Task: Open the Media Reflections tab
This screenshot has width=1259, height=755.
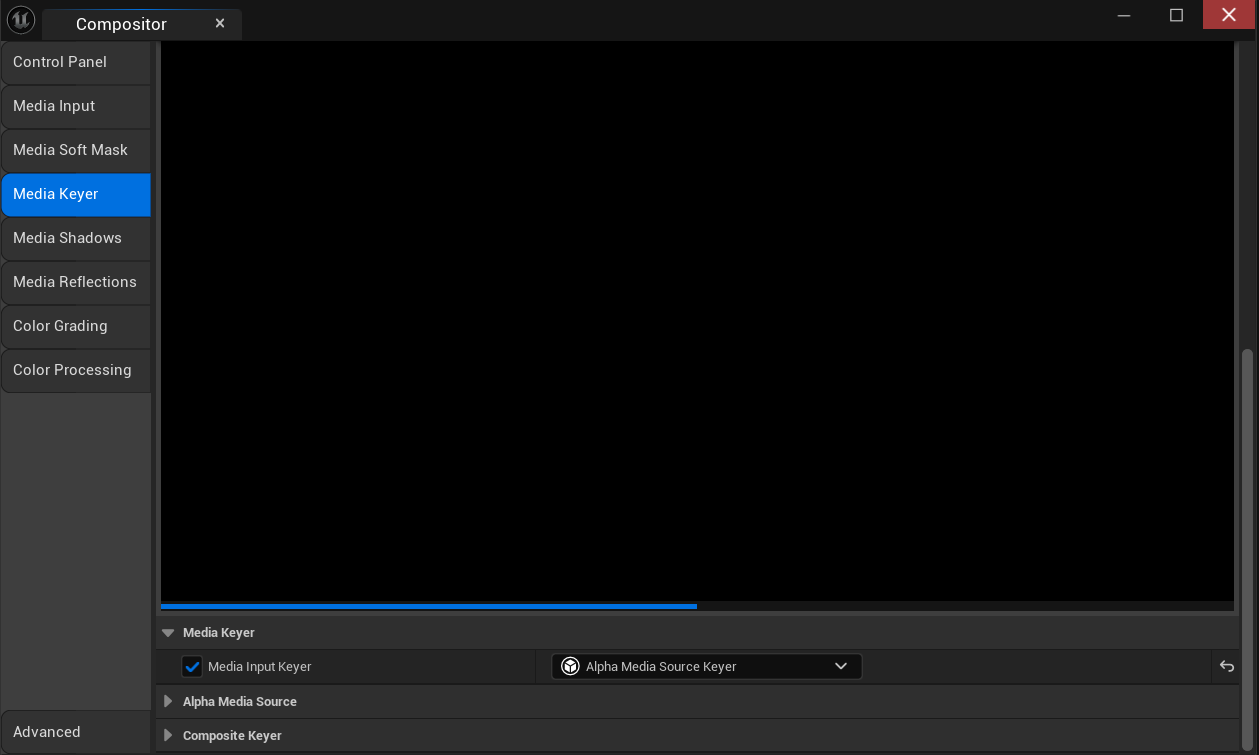Action: pos(75,282)
